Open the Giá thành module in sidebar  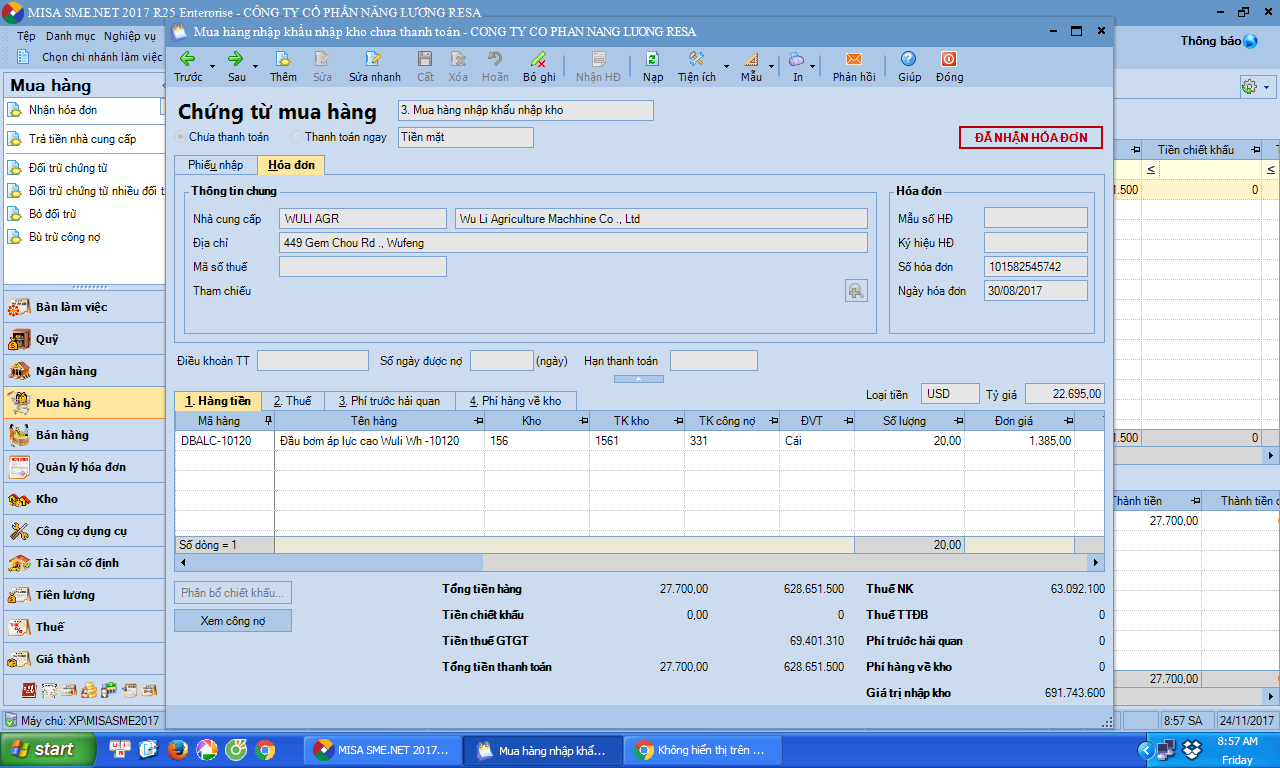[x=84, y=659]
